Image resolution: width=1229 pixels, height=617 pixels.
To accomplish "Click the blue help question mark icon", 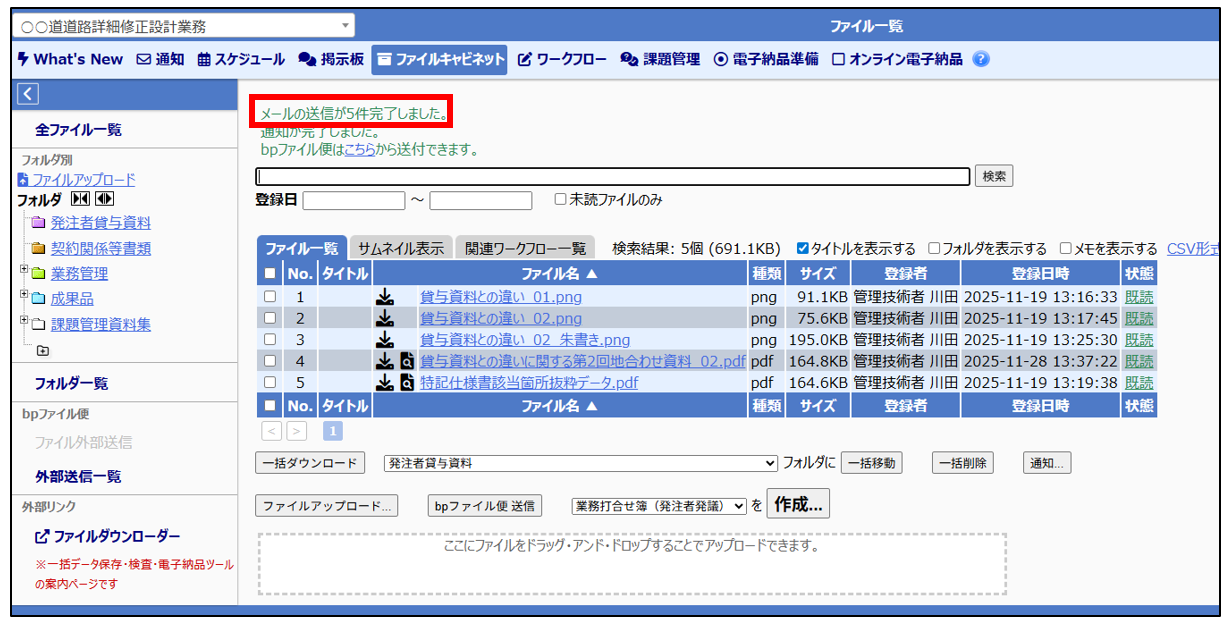I will coord(980,59).
